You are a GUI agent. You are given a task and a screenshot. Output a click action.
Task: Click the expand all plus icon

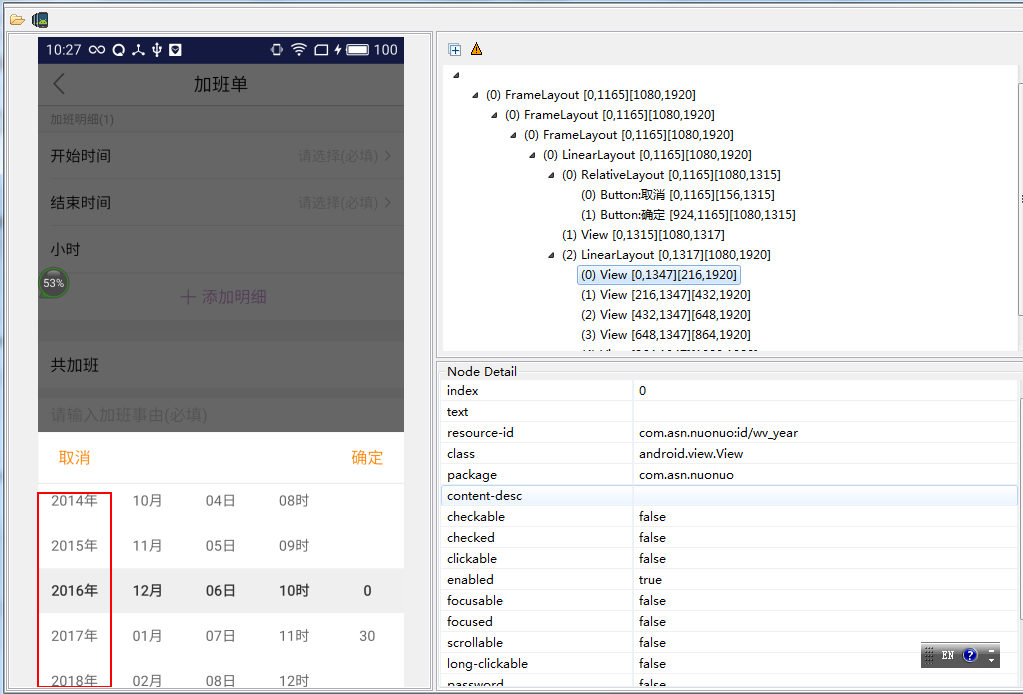[x=455, y=50]
